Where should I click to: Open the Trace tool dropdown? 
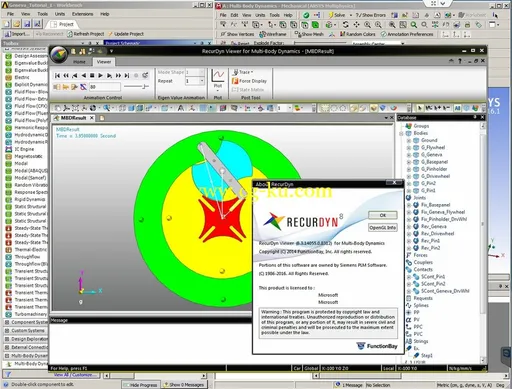[243, 72]
